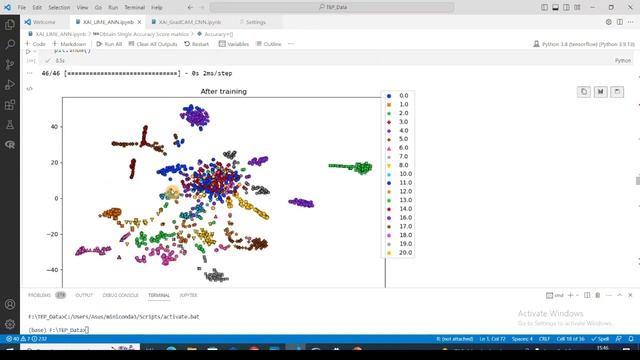The height and width of the screenshot is (360, 640).
Task: Maximize the panel size chevron
Action: (x=620, y=295)
